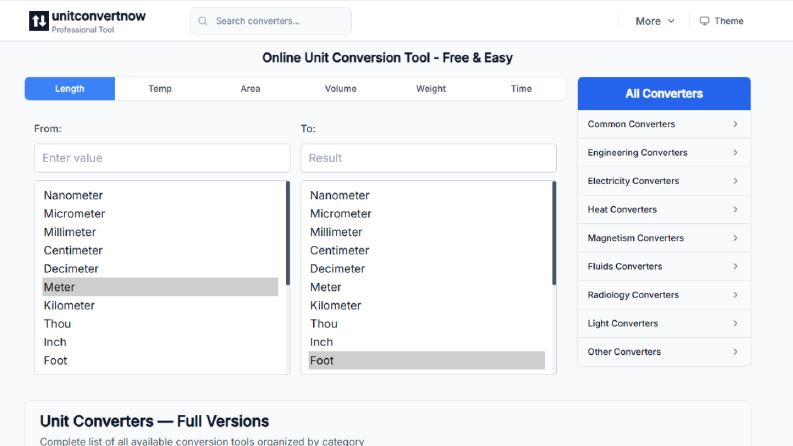Switch to the Area tab
Screen dimensions: 793x446
pyautogui.click(x=250, y=88)
